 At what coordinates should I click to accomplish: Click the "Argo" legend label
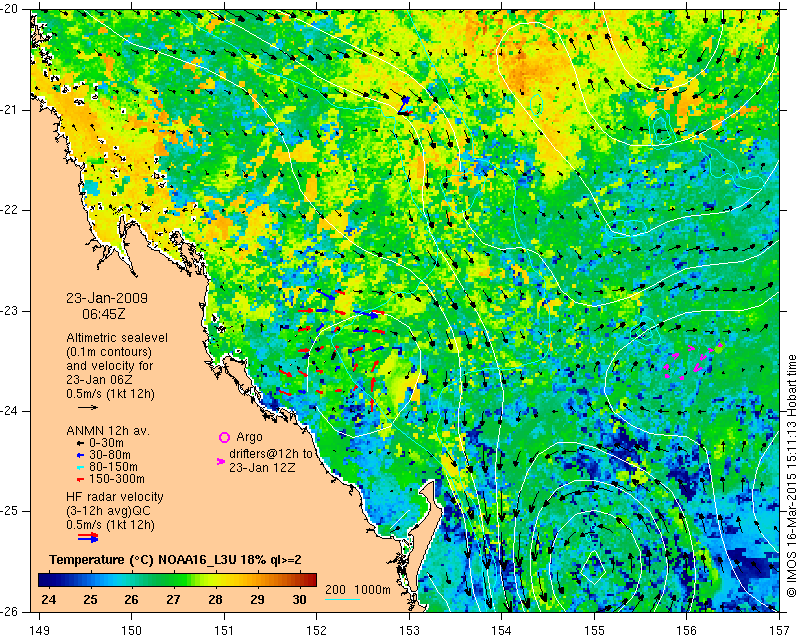point(249,437)
